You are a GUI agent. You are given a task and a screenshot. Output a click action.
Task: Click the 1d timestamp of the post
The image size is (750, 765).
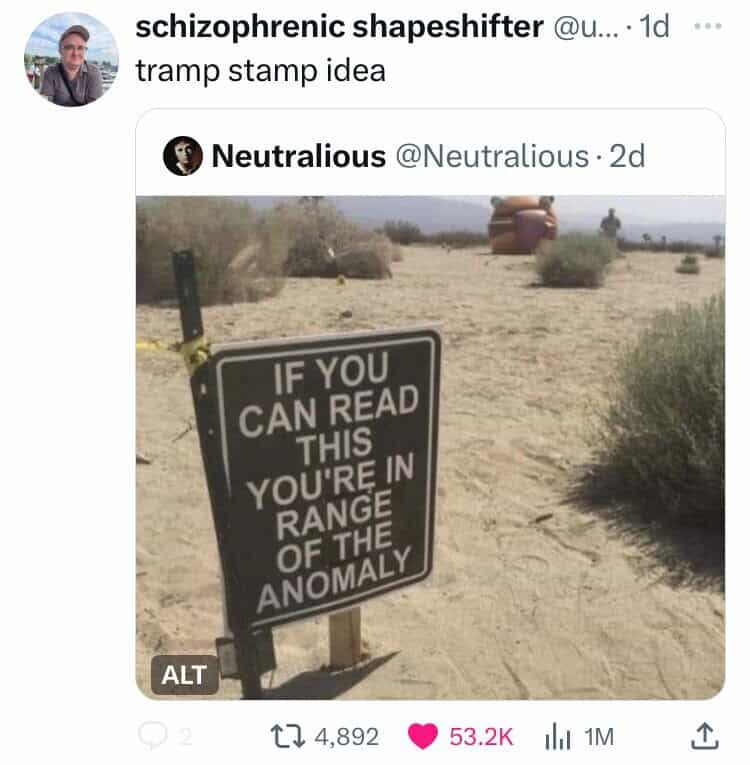coord(654,26)
